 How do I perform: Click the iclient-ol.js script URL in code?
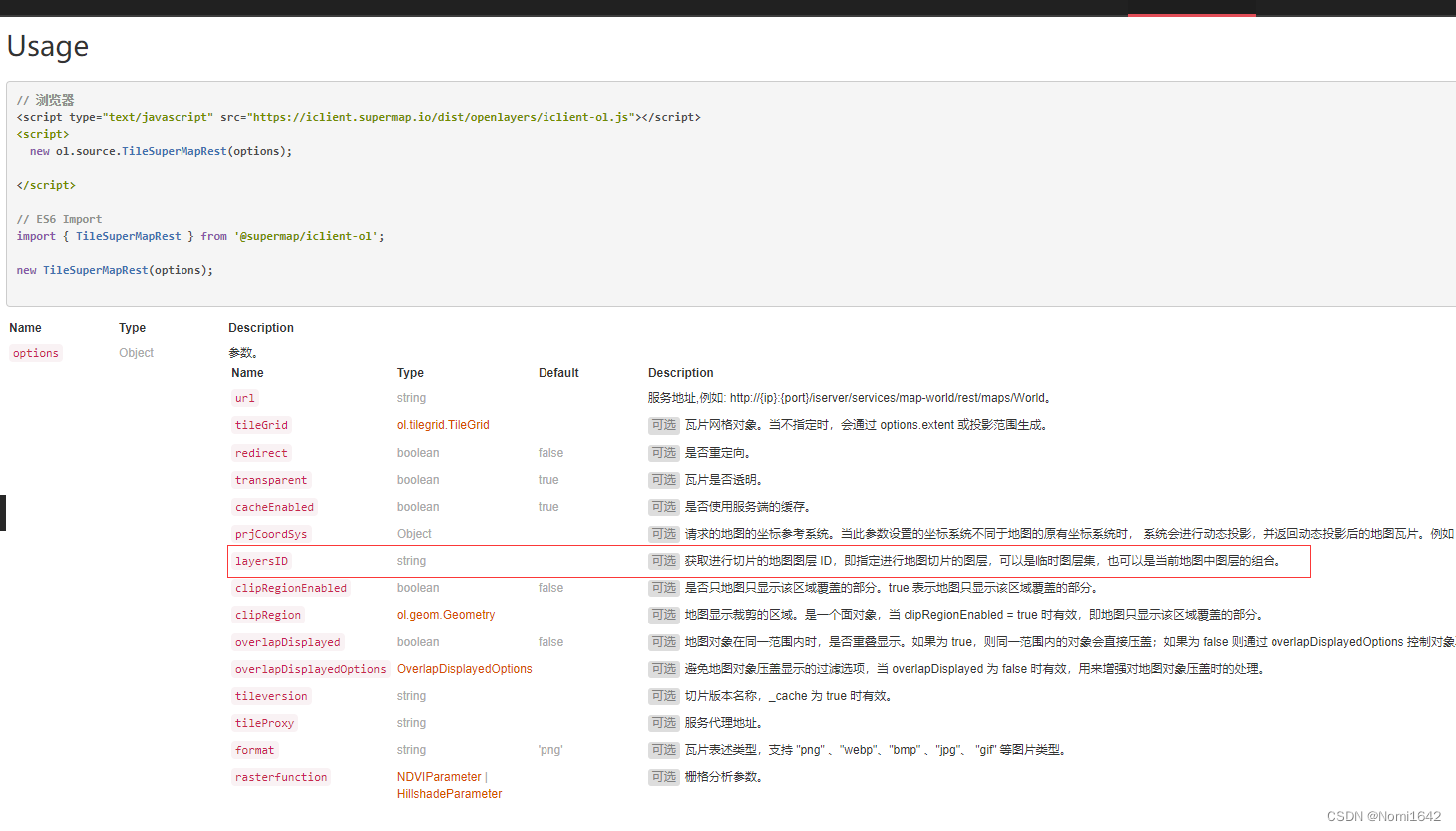pos(443,117)
